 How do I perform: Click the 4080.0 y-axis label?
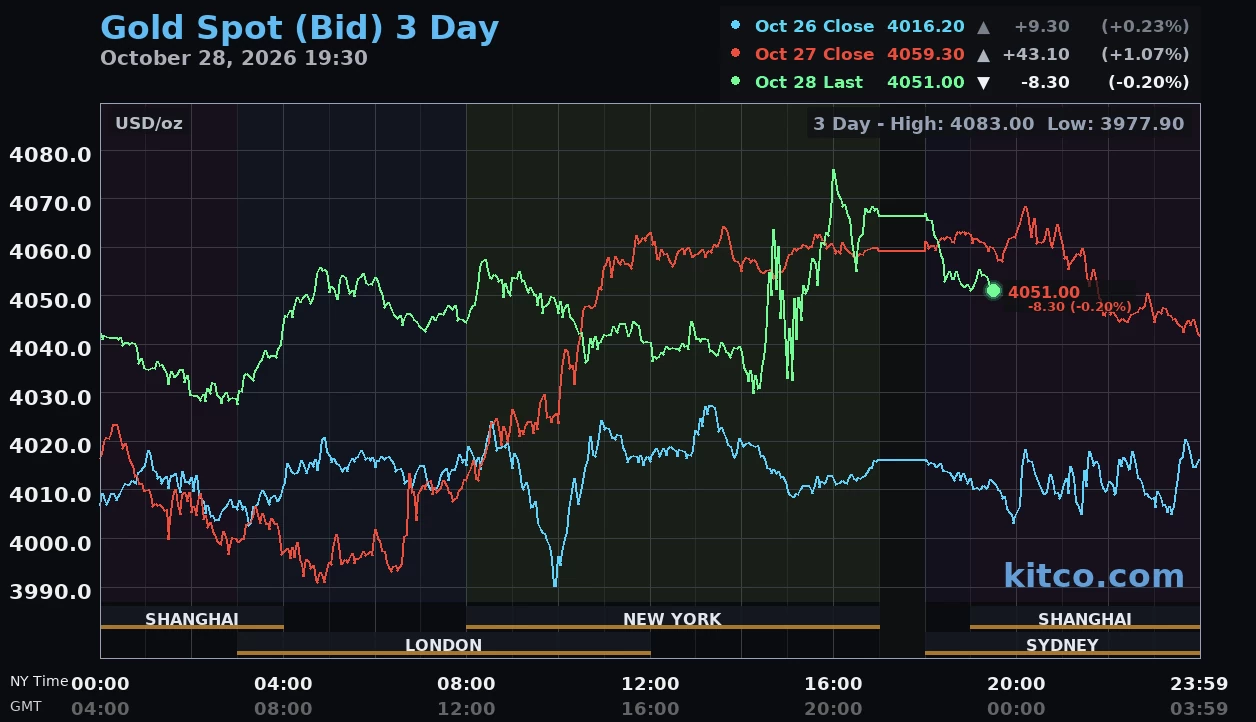pos(50,155)
